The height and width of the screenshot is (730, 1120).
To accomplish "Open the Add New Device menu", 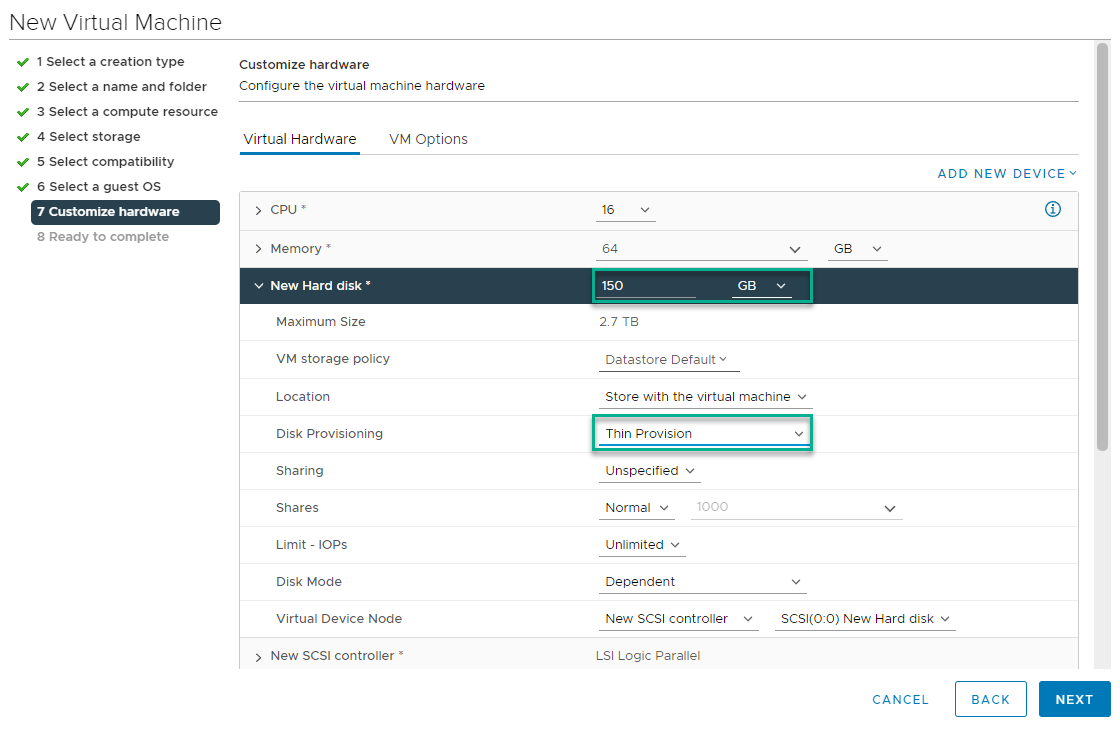I will pos(1007,173).
